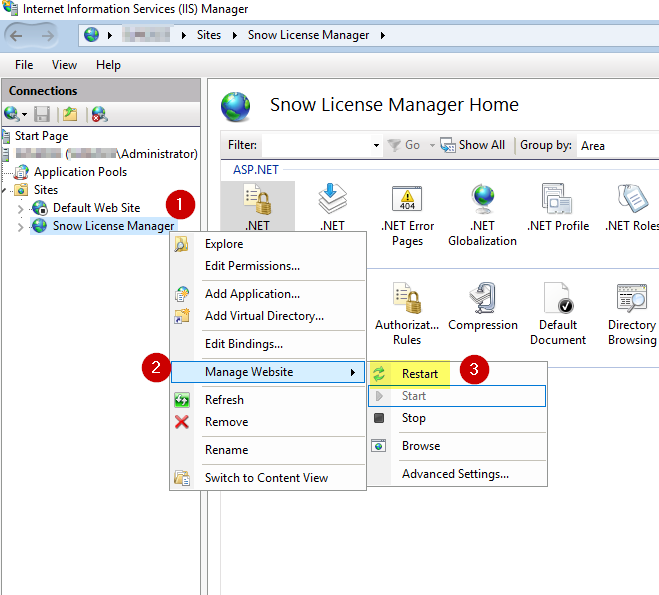Select Default Web Site in tree

[96, 208]
